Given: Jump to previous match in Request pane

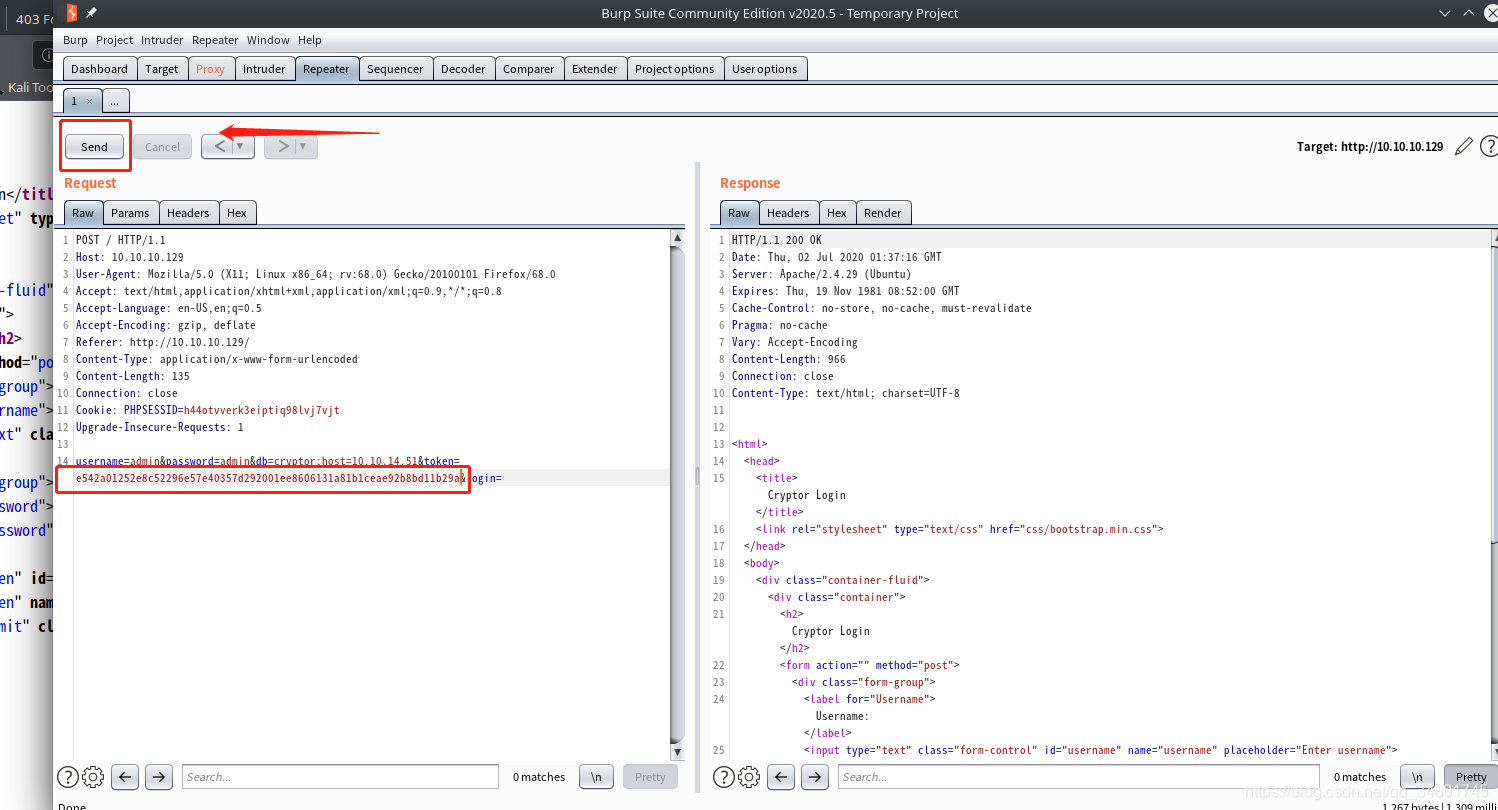Looking at the screenshot, I should [125, 777].
